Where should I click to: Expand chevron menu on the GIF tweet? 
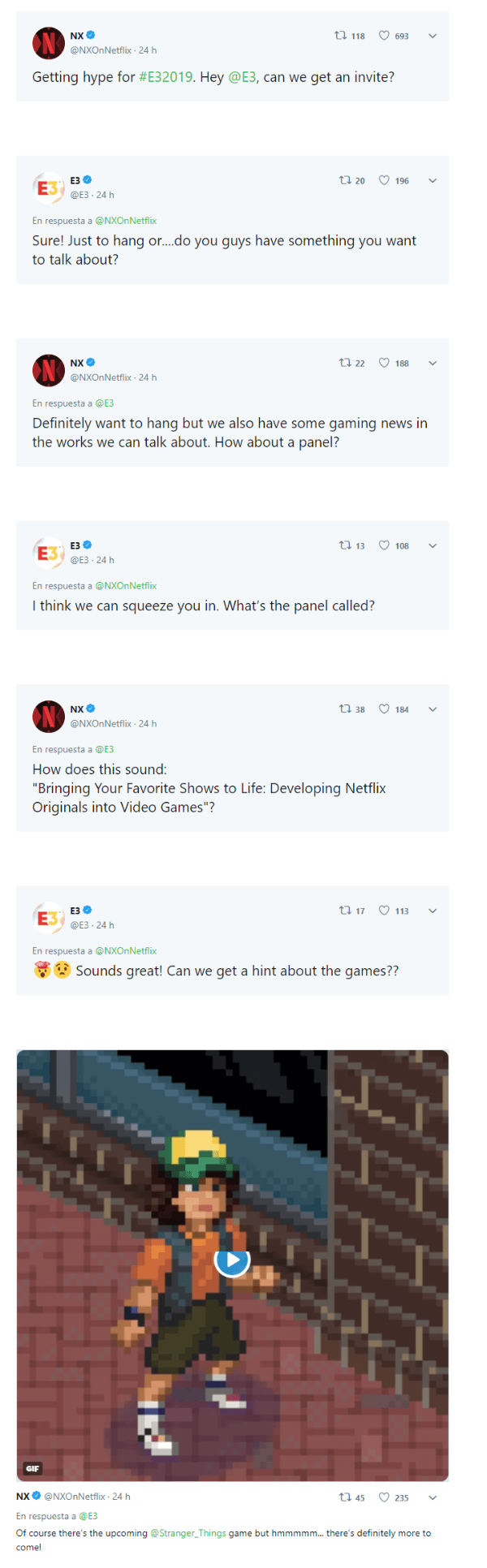(433, 1497)
